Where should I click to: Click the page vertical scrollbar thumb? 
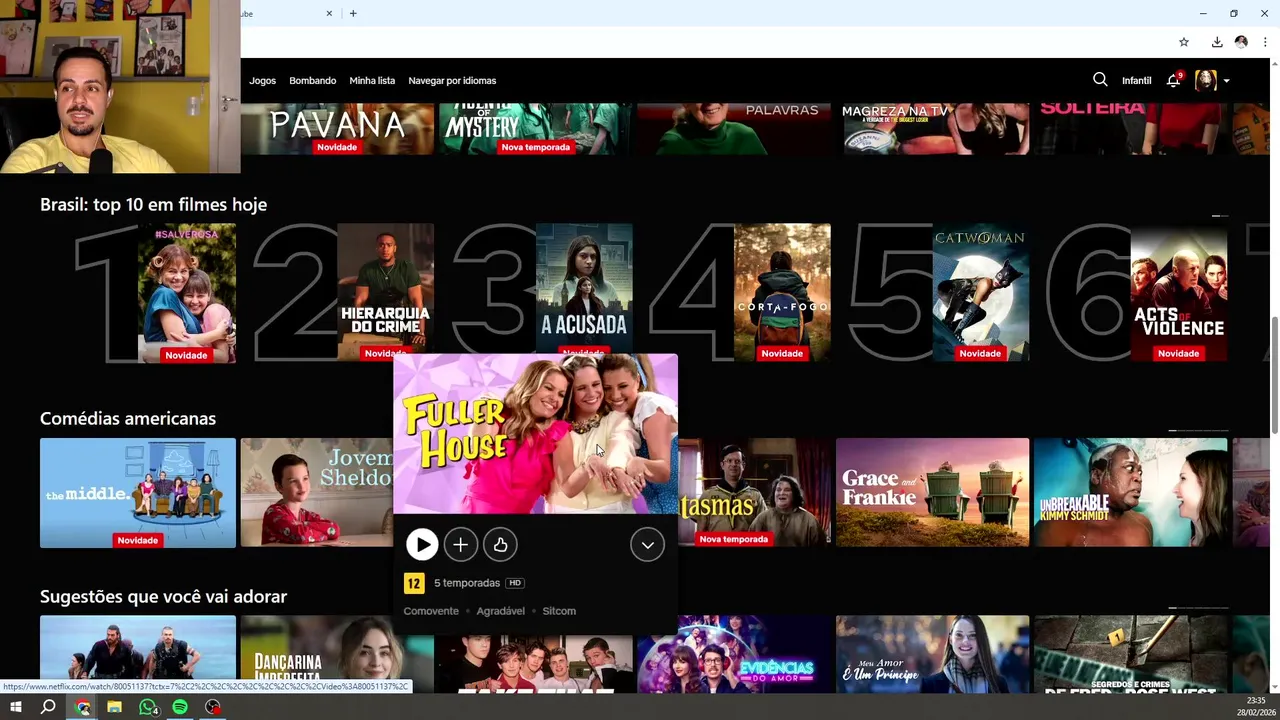coord(1274,374)
